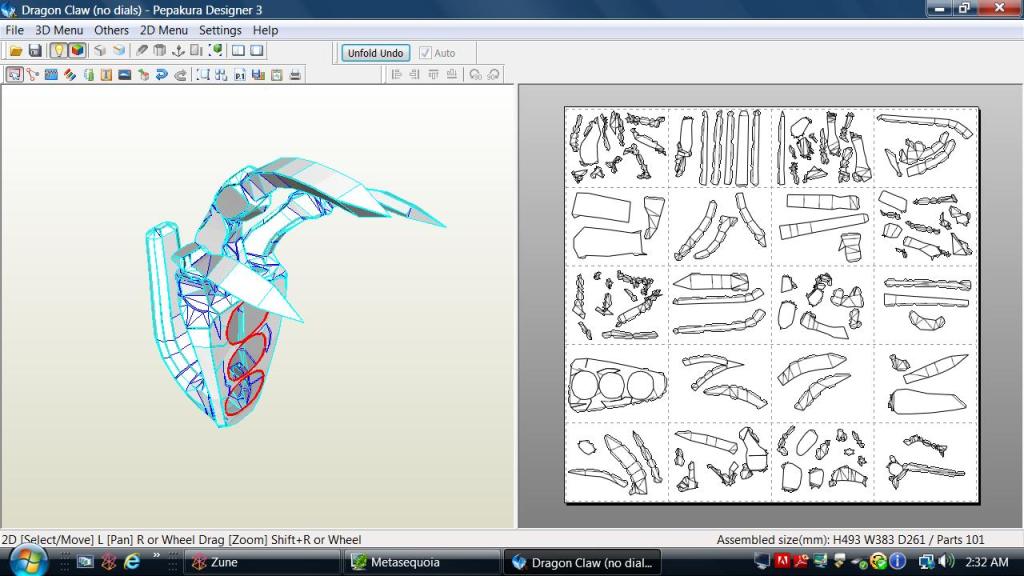Click the align left icon

396,74
